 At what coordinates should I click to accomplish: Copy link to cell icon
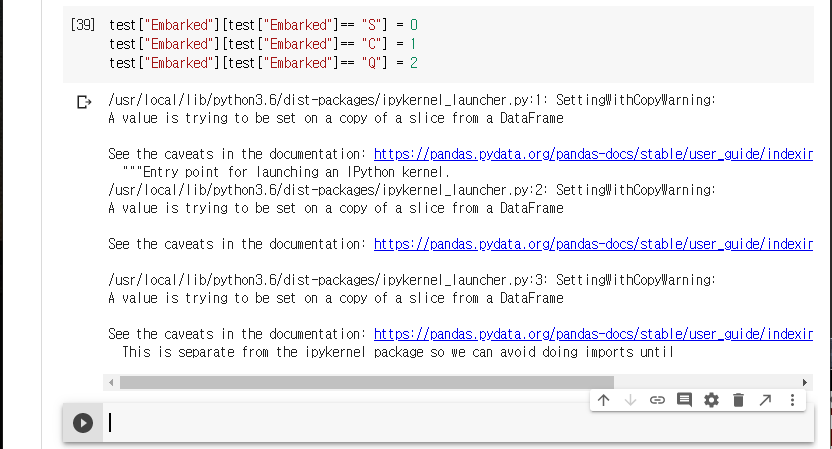(657, 400)
